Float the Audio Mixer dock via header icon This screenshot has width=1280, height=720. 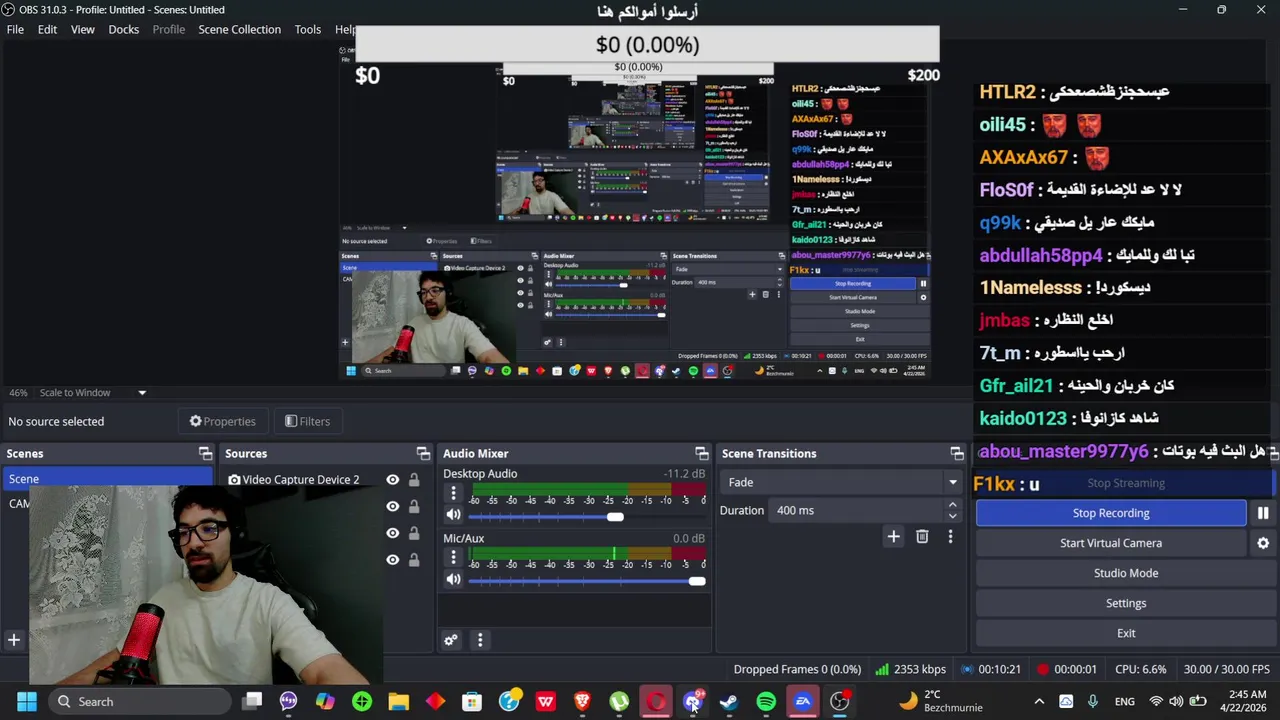[702, 454]
